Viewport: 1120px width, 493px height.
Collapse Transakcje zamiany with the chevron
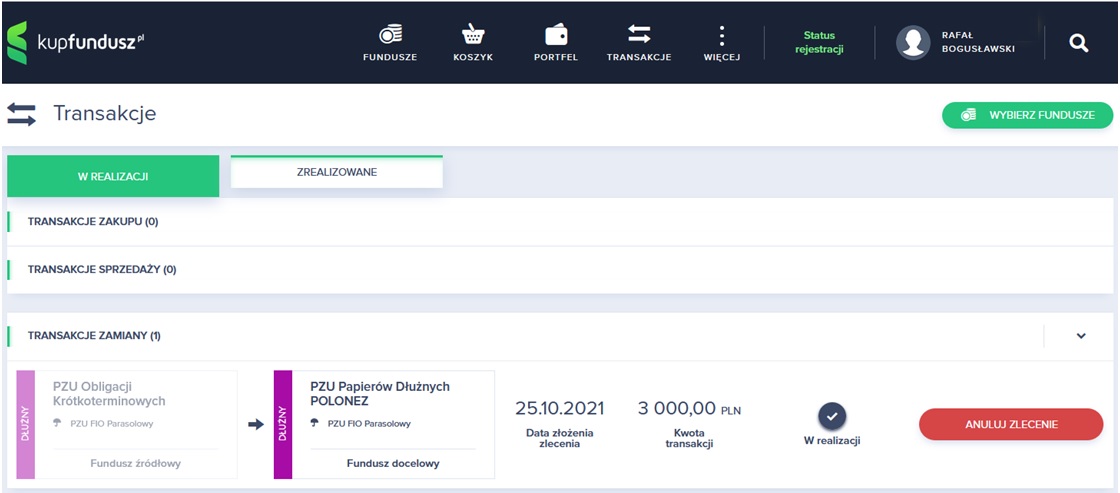[x=1081, y=335]
